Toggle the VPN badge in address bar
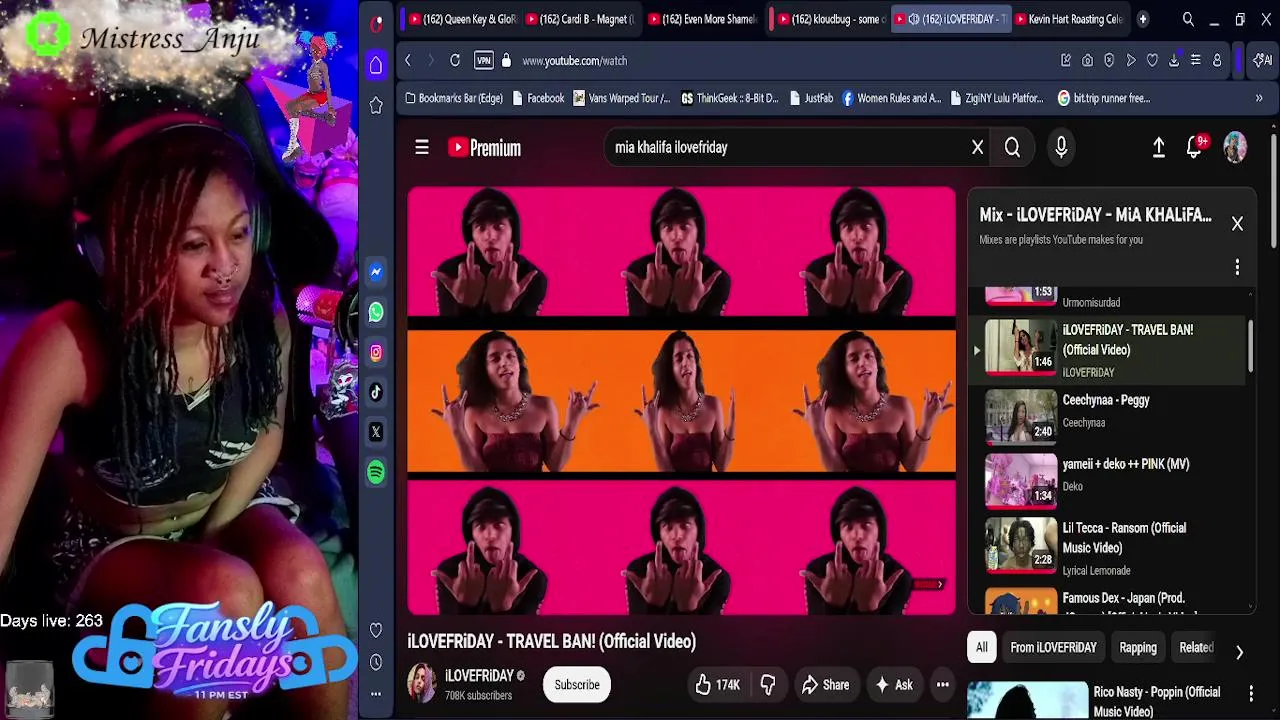 484,61
